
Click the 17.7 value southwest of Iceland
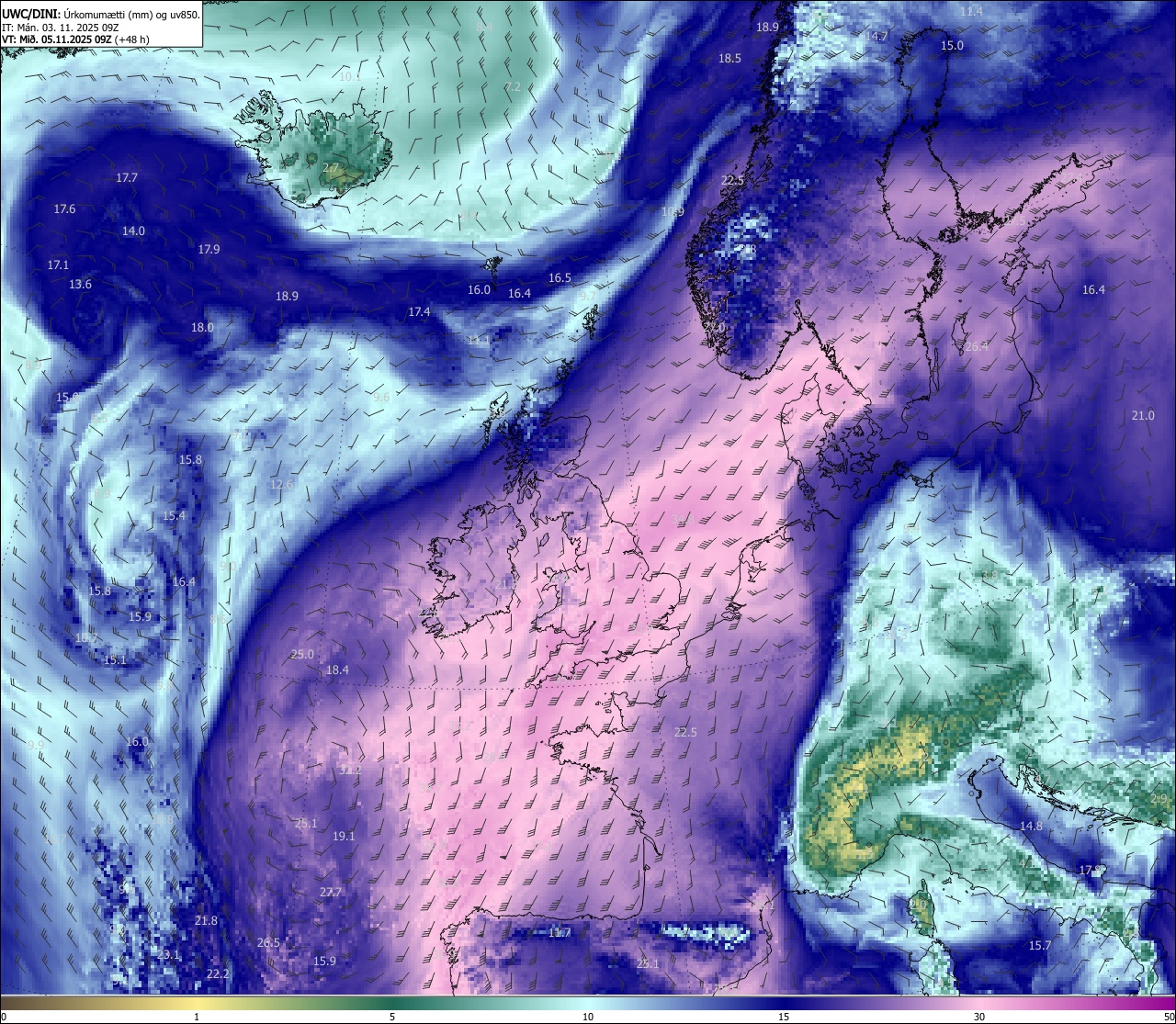(x=127, y=177)
